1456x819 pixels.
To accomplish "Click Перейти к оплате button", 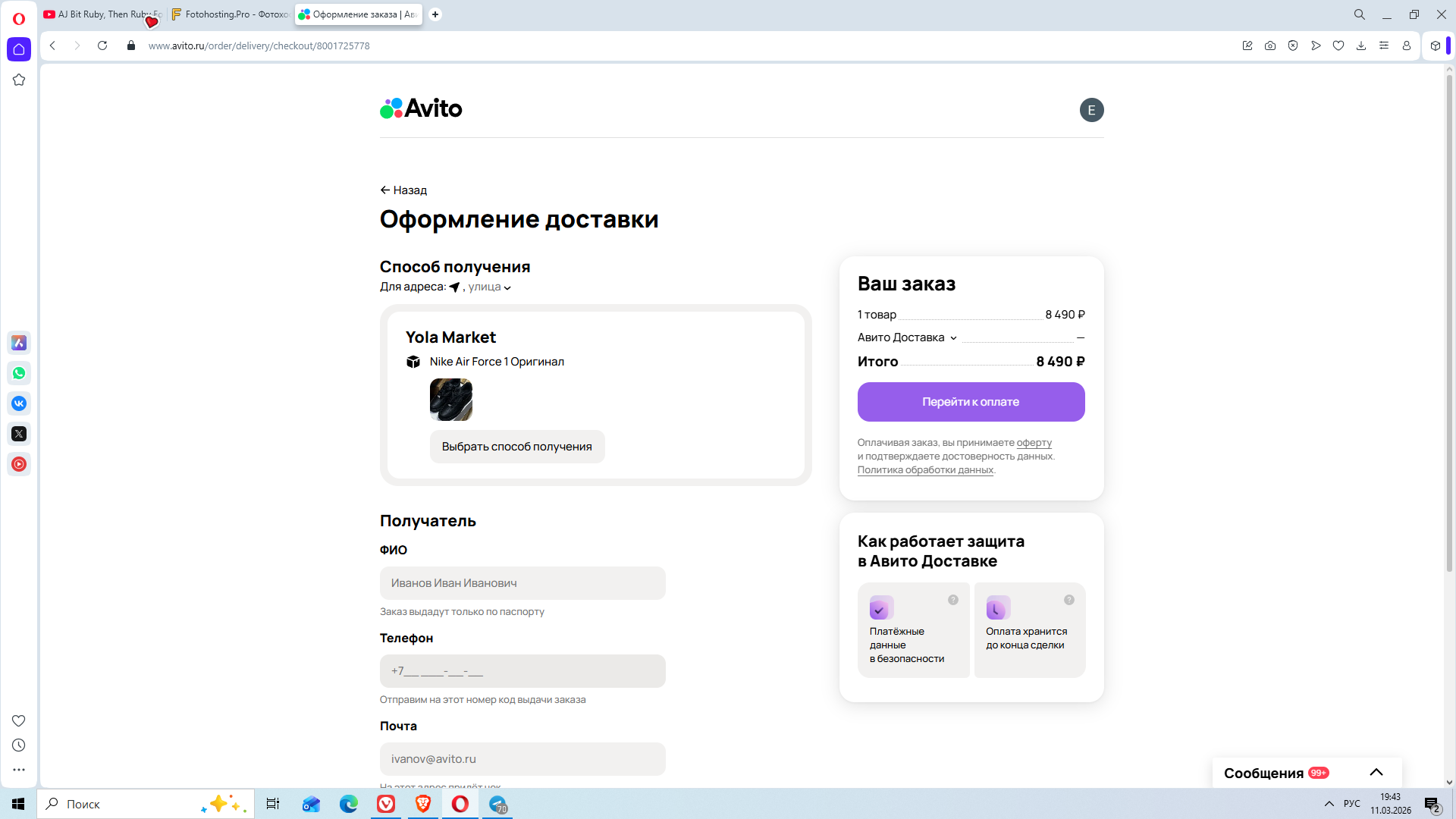I will click(x=971, y=402).
